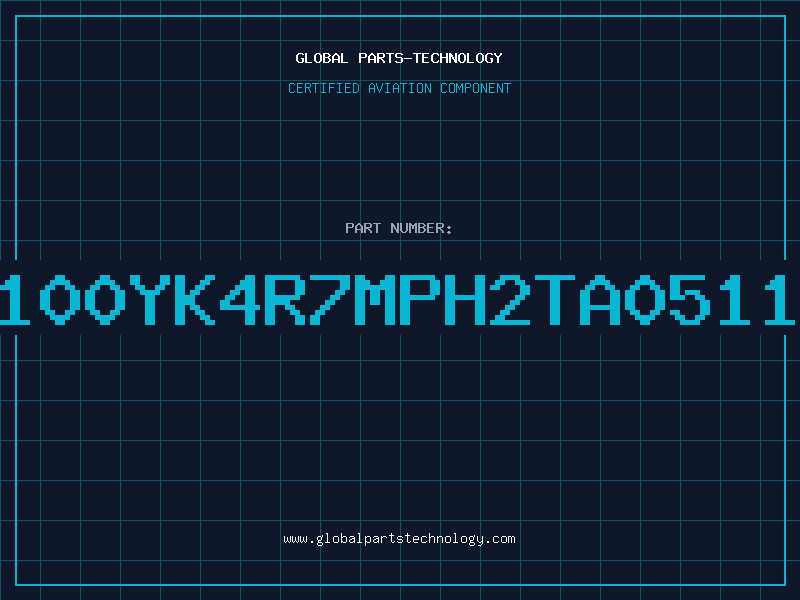Click the word PART in the label
The height and width of the screenshot is (600, 800).
point(363,228)
